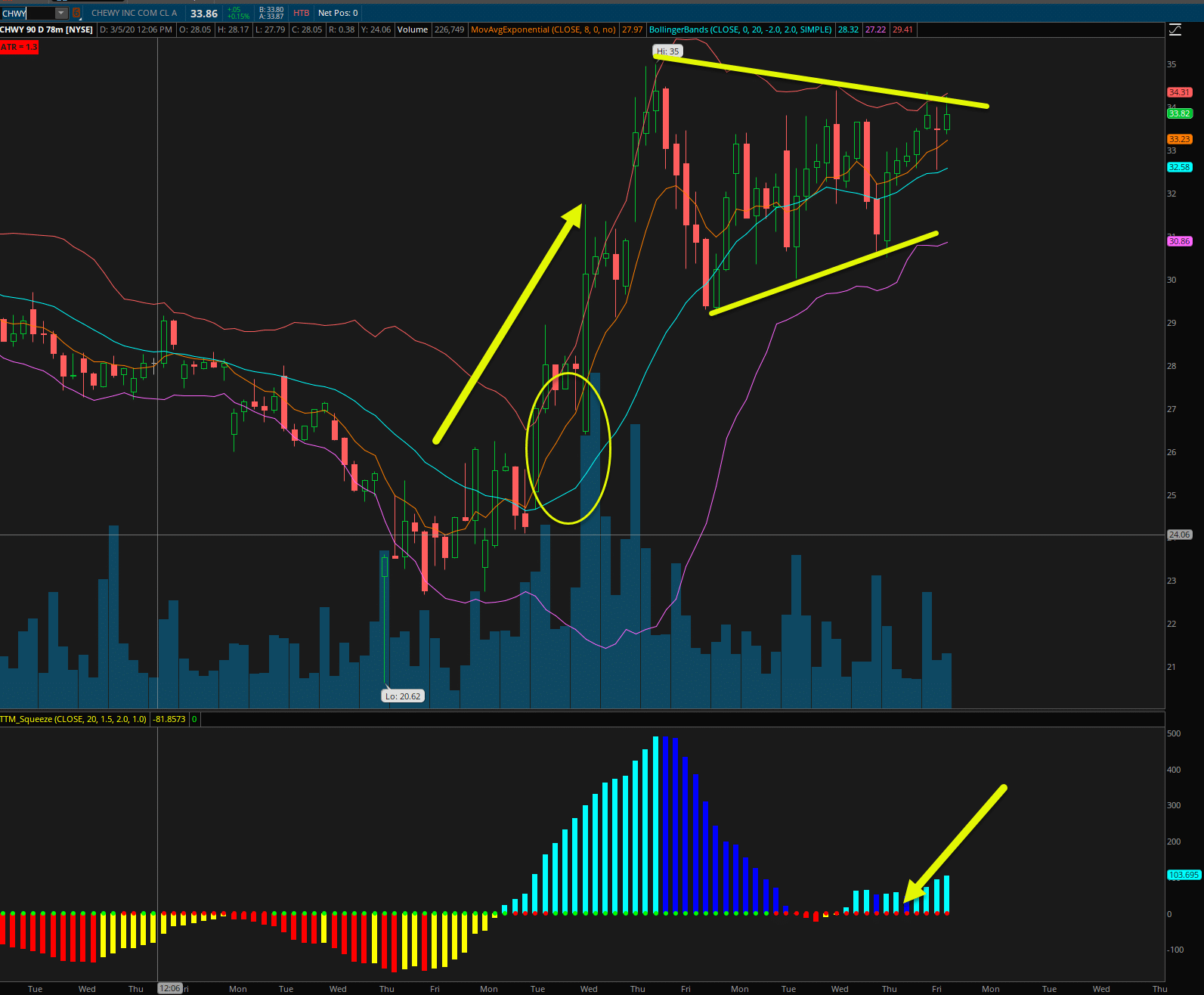Viewport: 1204px width, 995px height.
Task: Click the Y: 24.06 readout
Action: [376, 29]
